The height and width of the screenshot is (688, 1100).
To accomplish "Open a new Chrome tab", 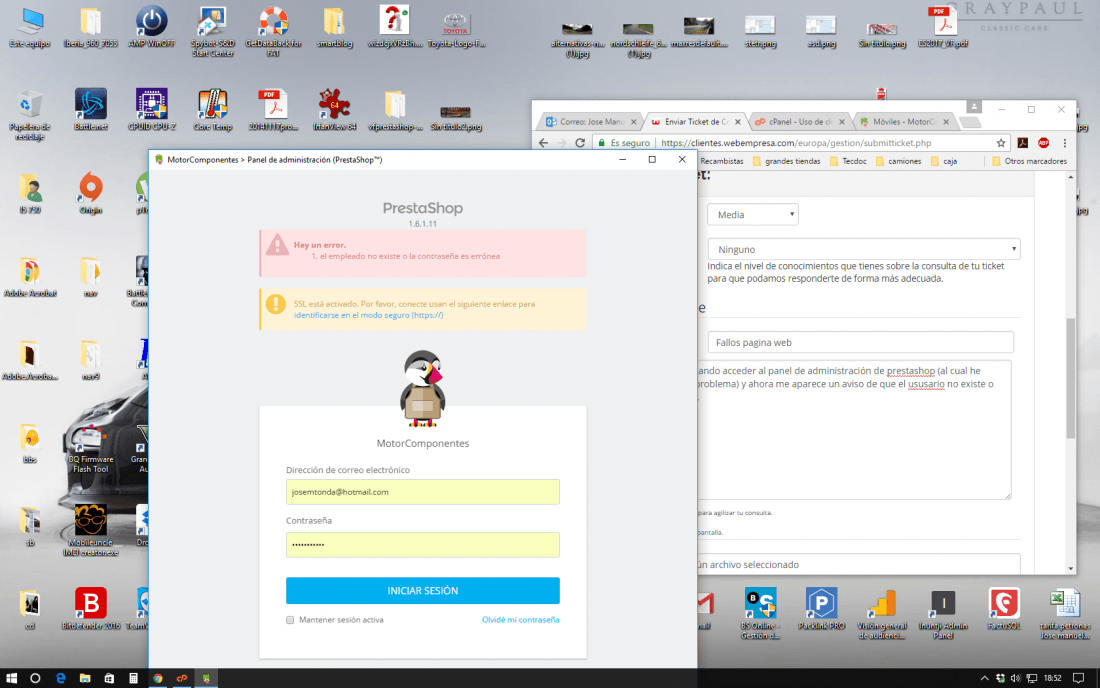I will click(970, 123).
